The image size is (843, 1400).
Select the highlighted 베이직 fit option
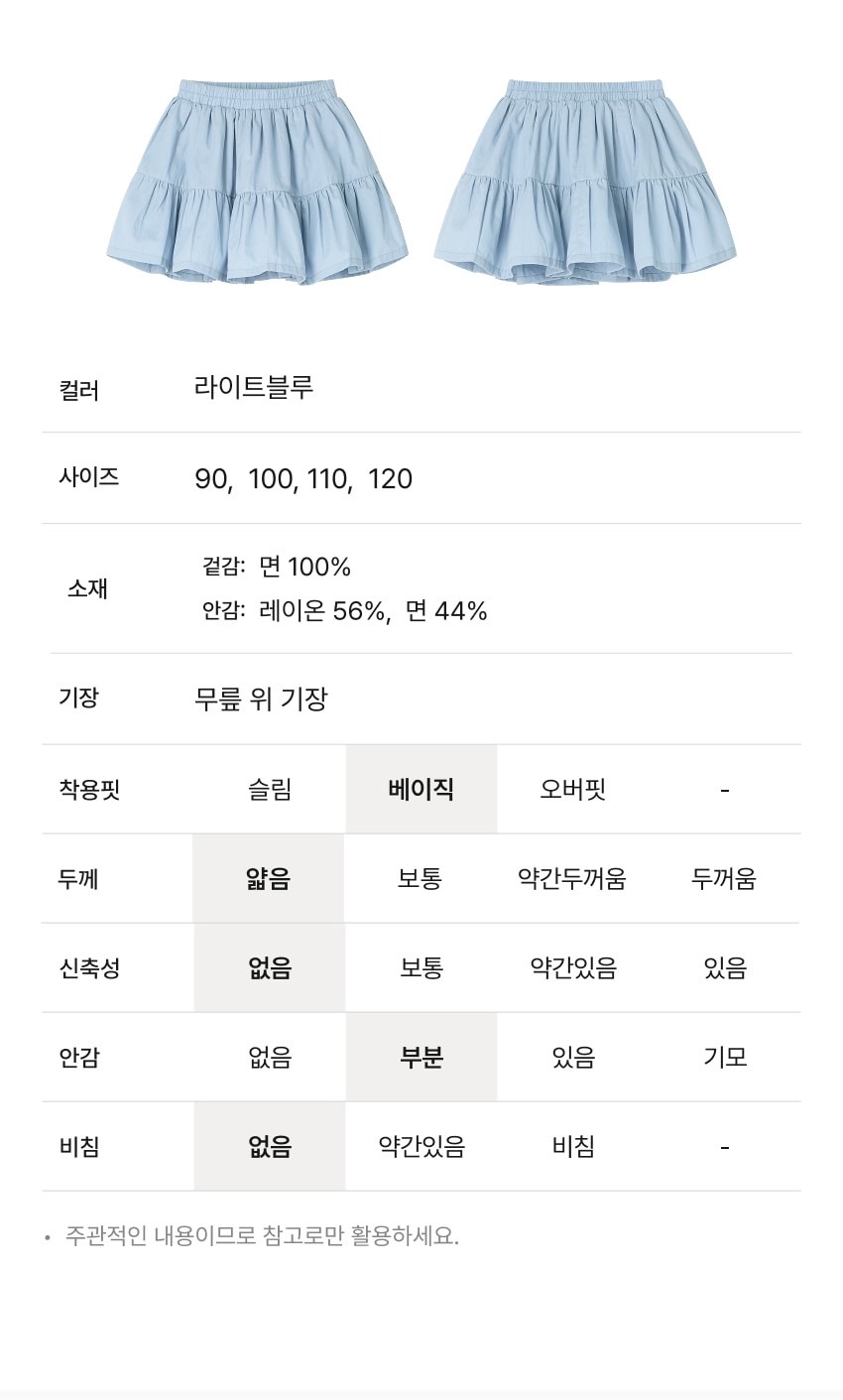click(x=421, y=790)
